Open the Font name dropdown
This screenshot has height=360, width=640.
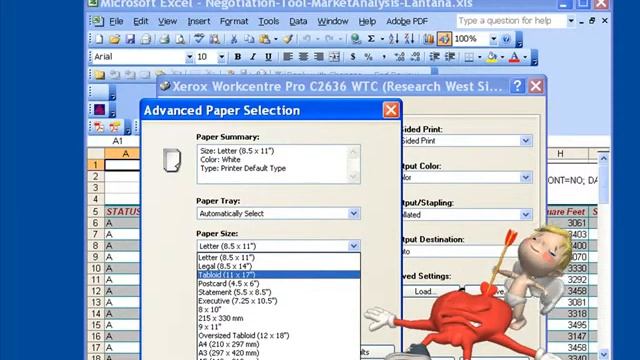189,57
